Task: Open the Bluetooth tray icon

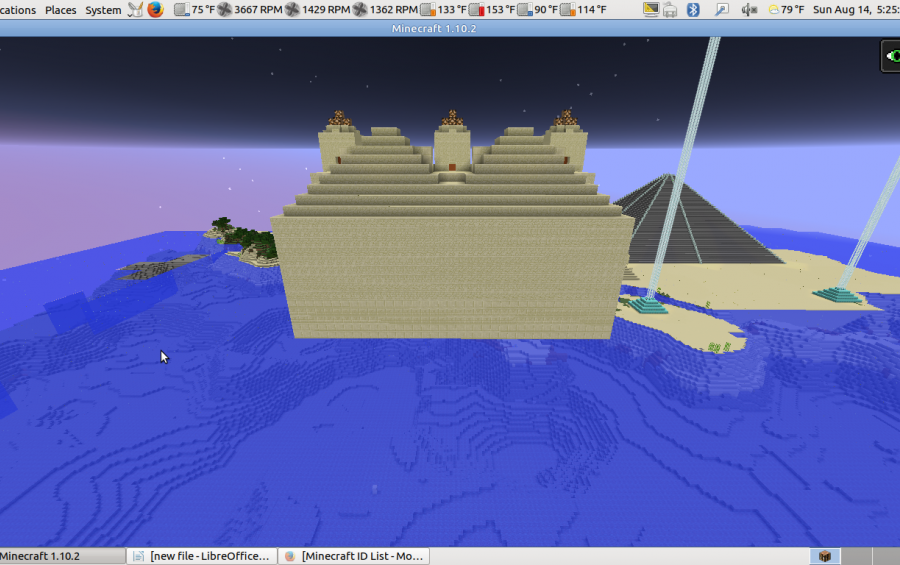Action: tap(693, 9)
